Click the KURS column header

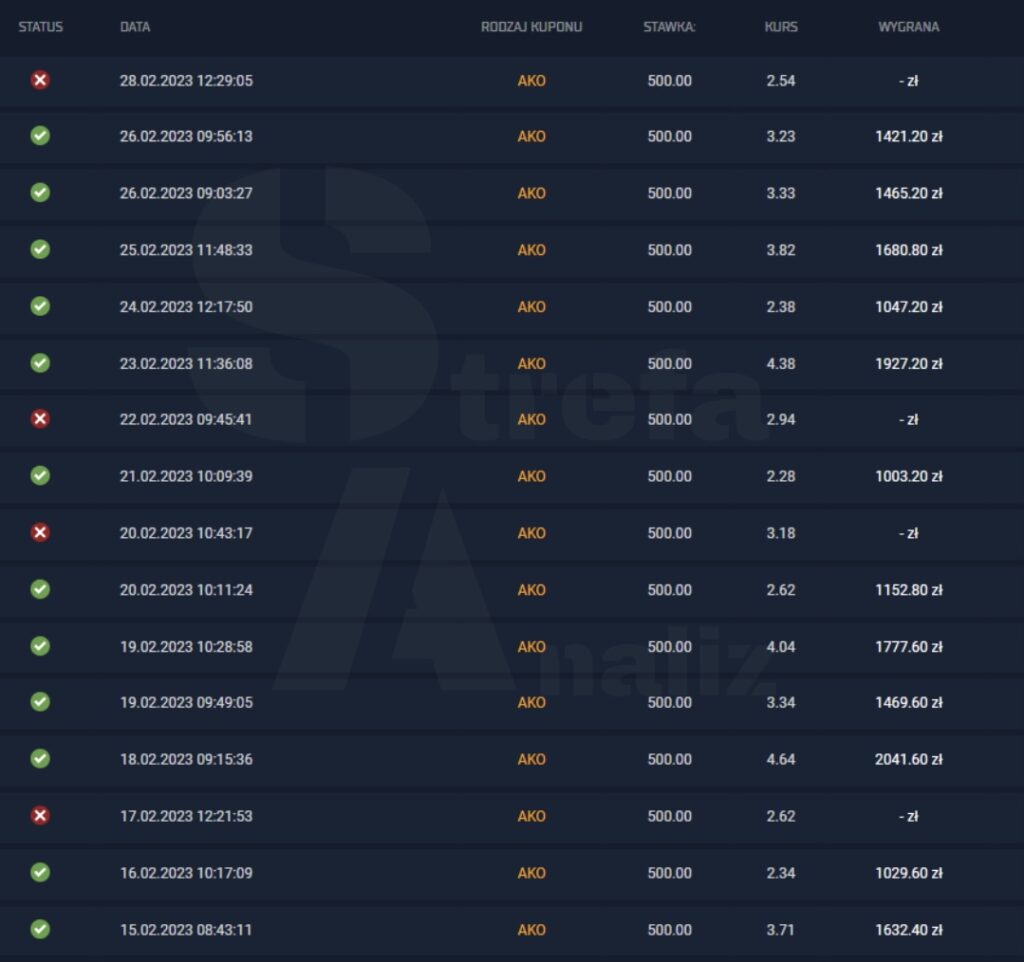coord(781,27)
